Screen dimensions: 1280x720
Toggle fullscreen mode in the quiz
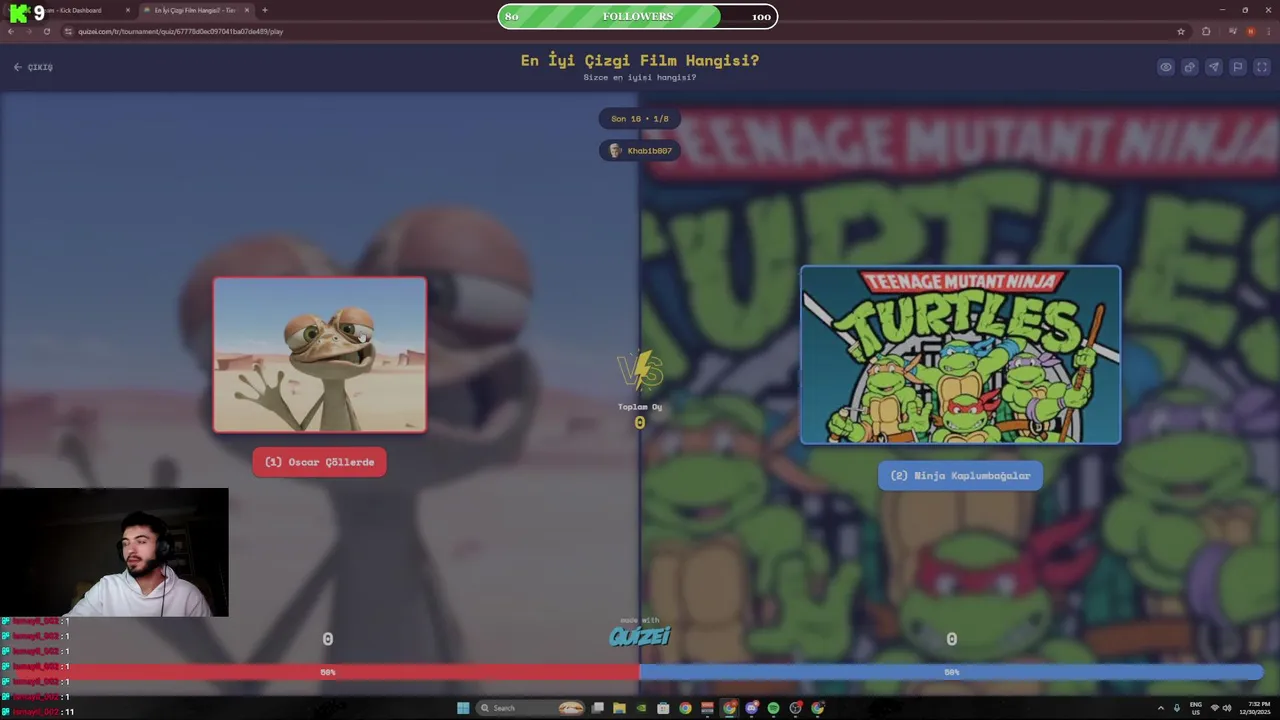coord(1262,67)
